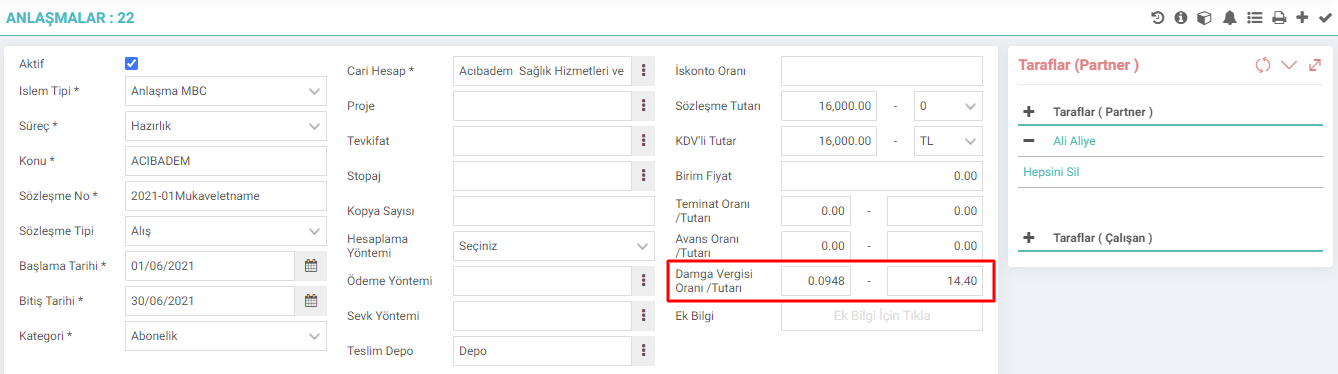Click the info circle icon
1338x374 pixels.
click(x=1180, y=17)
